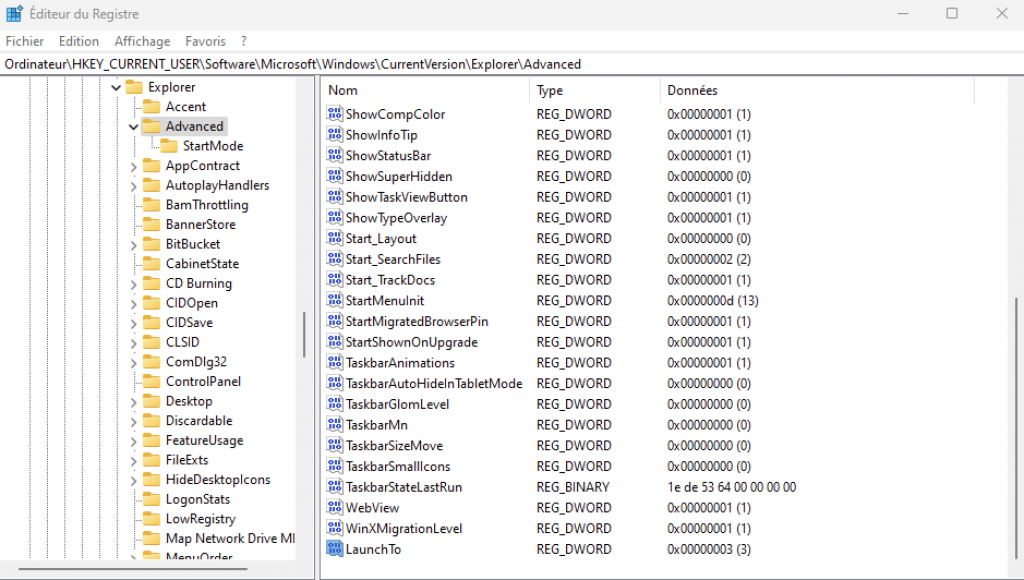Screen dimensions: 1024x580
Task: Click the ControlPanel folder icon
Action: point(152,381)
